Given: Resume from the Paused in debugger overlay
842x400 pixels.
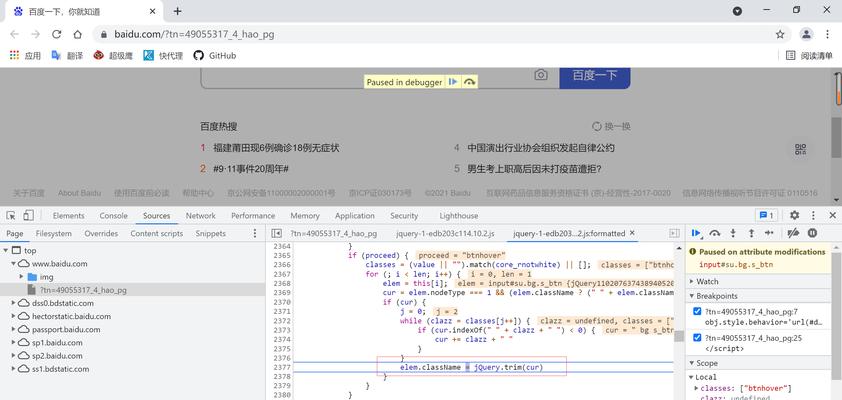Looking at the screenshot, I should tap(453, 82).
